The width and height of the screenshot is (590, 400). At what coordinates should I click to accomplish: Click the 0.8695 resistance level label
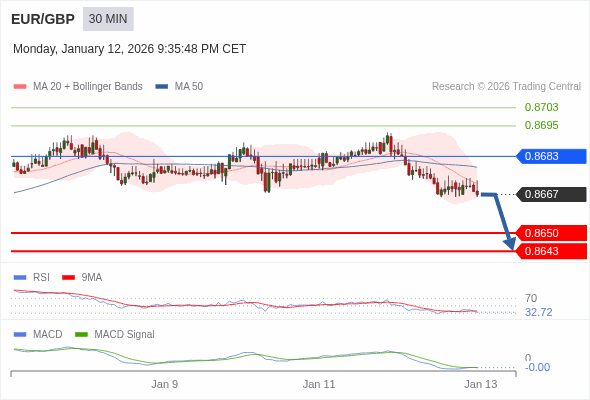pyautogui.click(x=541, y=125)
